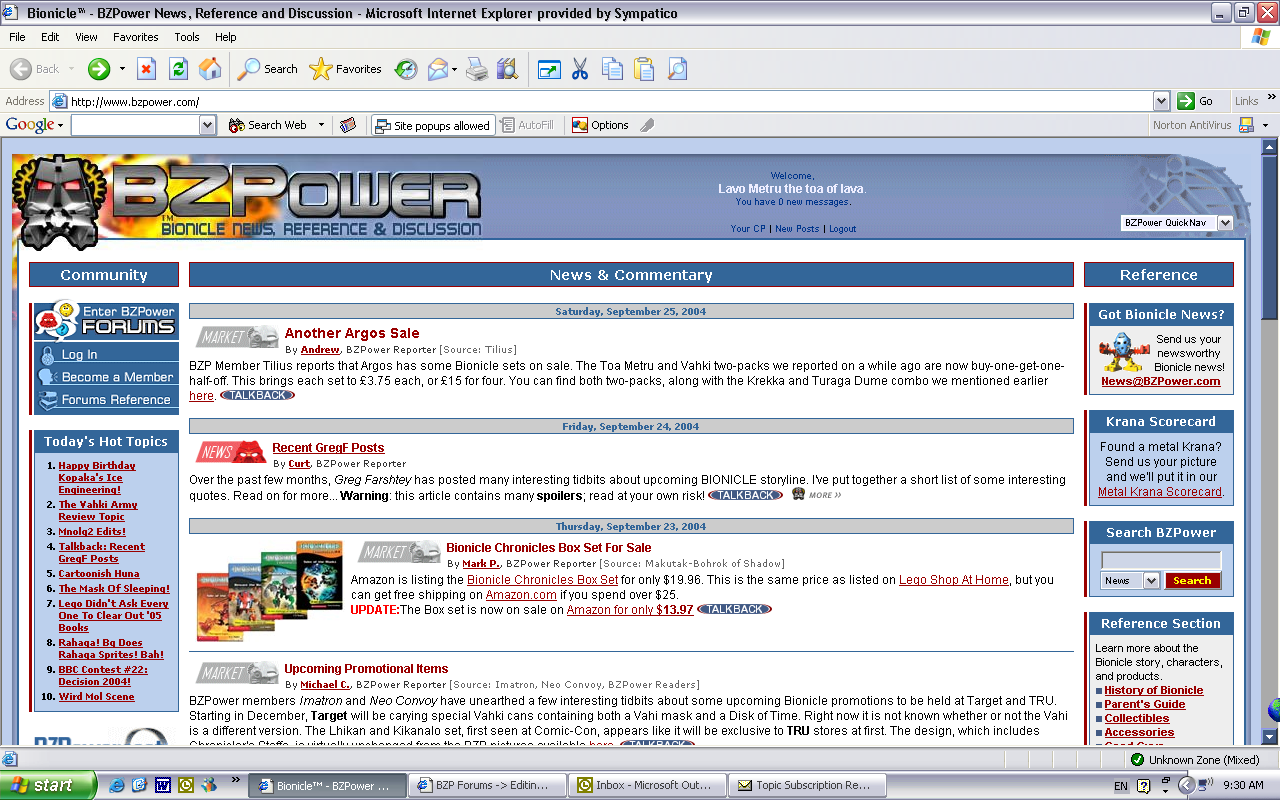Open the Mail button dropdown arrow
The image size is (1280, 800).
click(x=454, y=69)
